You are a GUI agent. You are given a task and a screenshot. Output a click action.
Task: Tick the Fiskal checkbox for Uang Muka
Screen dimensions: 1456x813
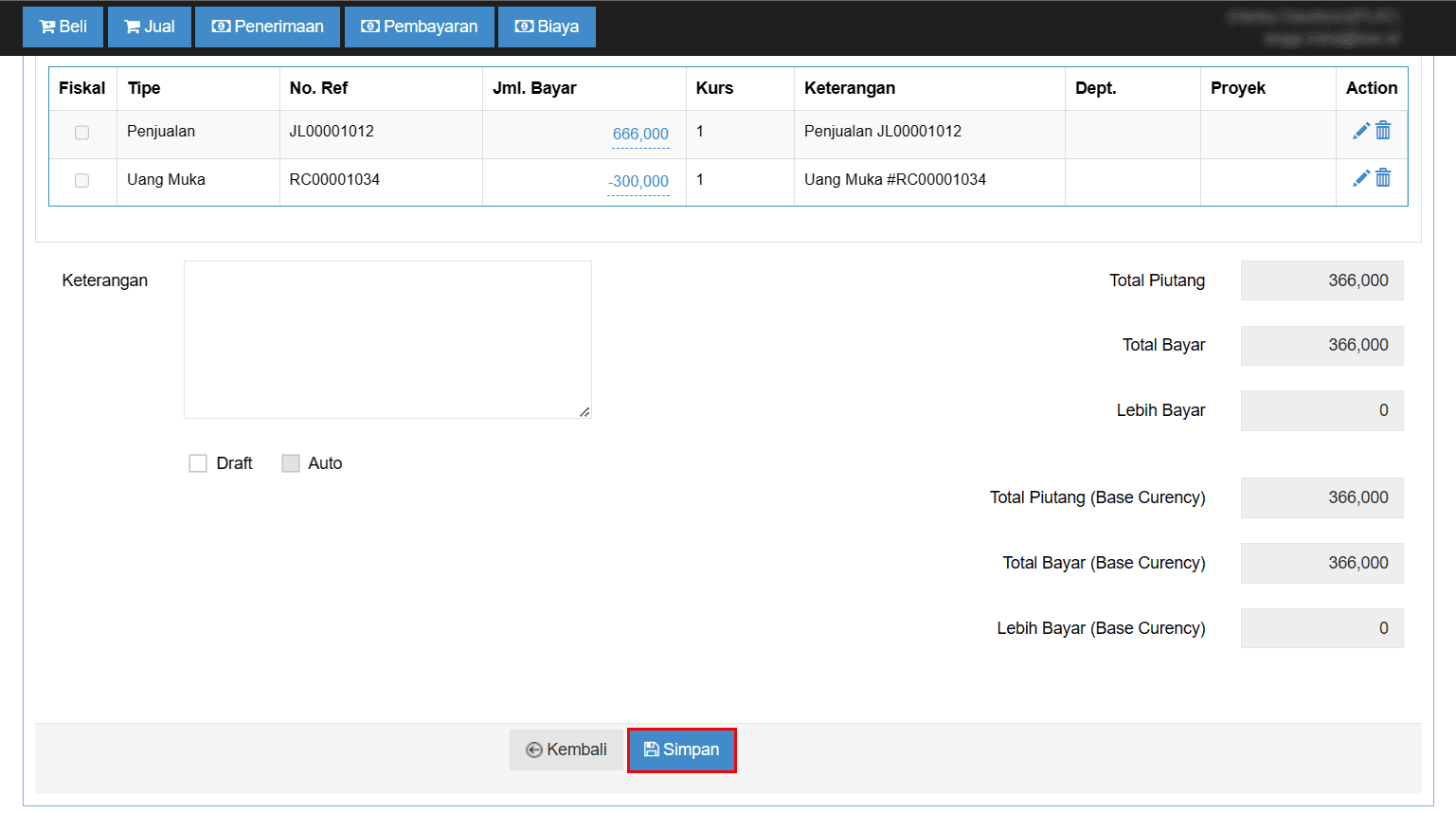point(82,180)
